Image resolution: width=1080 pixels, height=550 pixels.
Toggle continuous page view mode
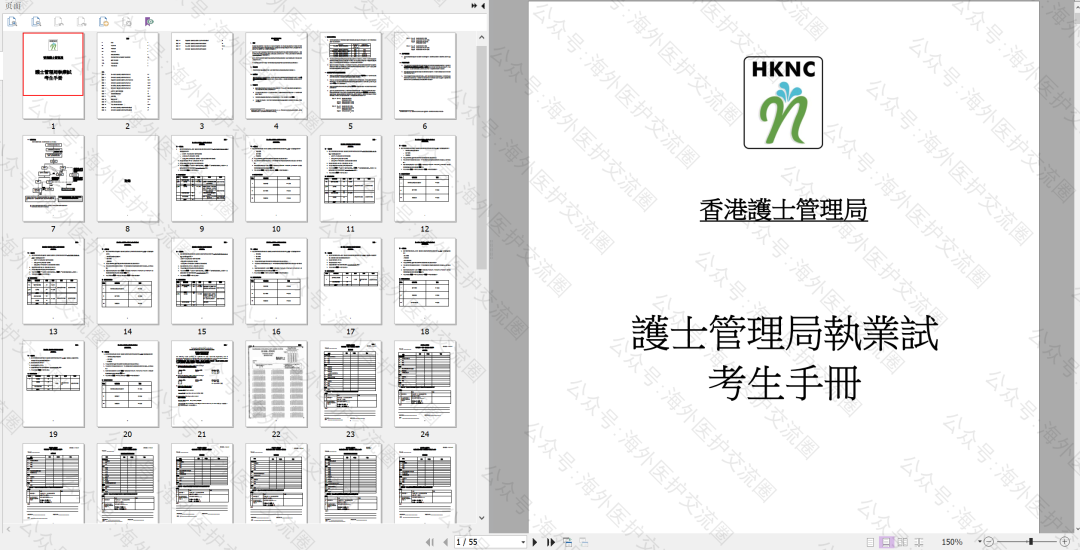click(x=885, y=542)
